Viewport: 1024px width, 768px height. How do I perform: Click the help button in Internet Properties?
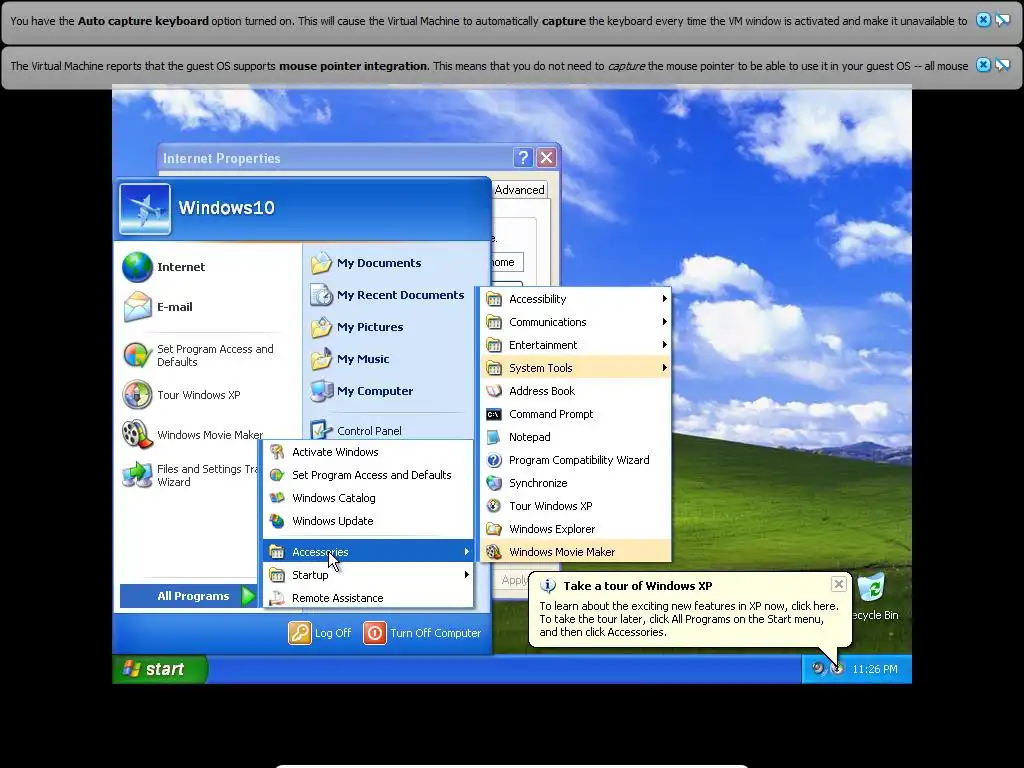[522, 157]
